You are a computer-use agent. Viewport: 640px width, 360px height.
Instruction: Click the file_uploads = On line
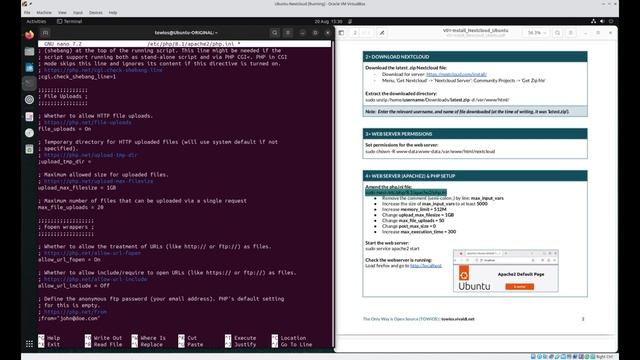coord(65,129)
